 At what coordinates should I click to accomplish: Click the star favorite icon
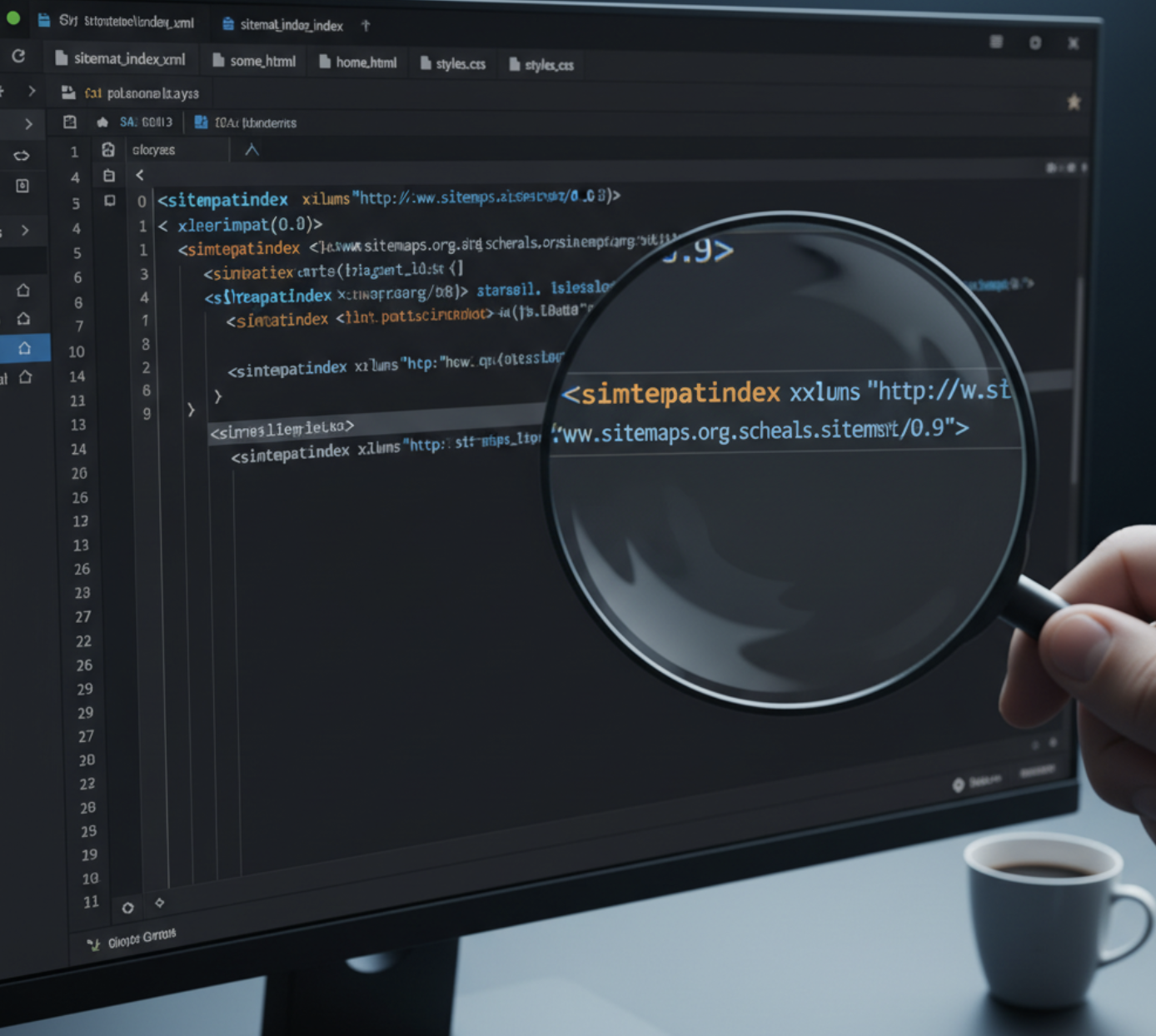click(x=1074, y=102)
